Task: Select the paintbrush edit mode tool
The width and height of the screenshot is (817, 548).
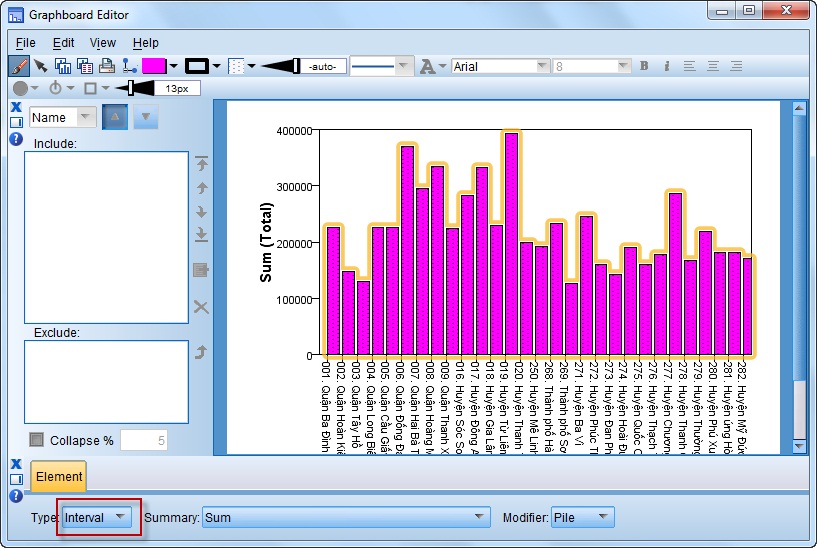Action: click(18, 66)
